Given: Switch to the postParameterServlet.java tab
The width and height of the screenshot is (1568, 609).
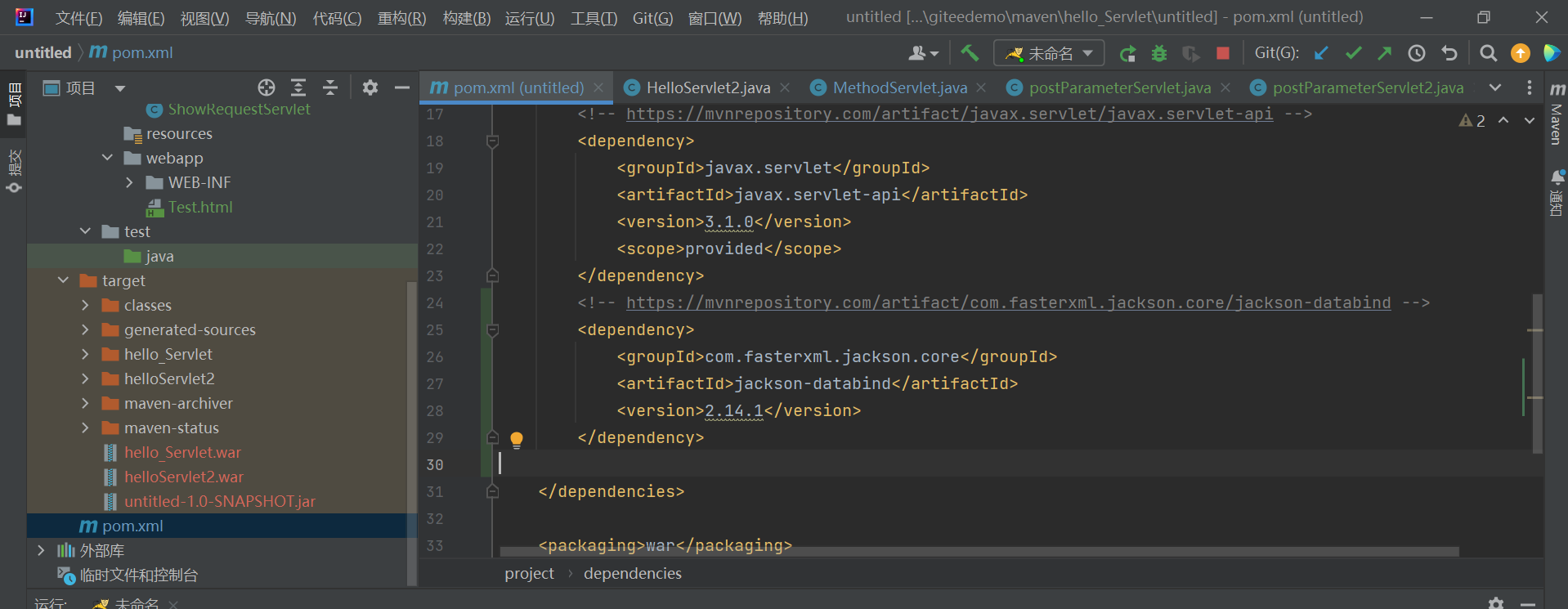Looking at the screenshot, I should 1119,87.
